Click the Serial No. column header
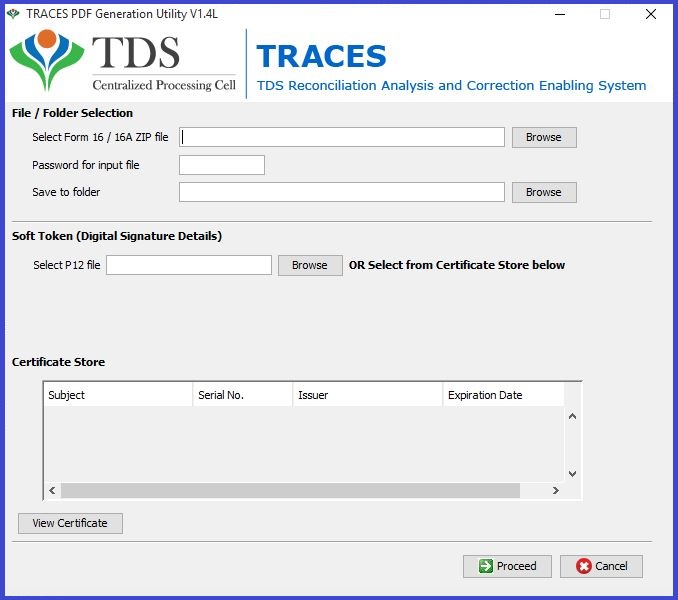This screenshot has width=678, height=600. [242, 395]
